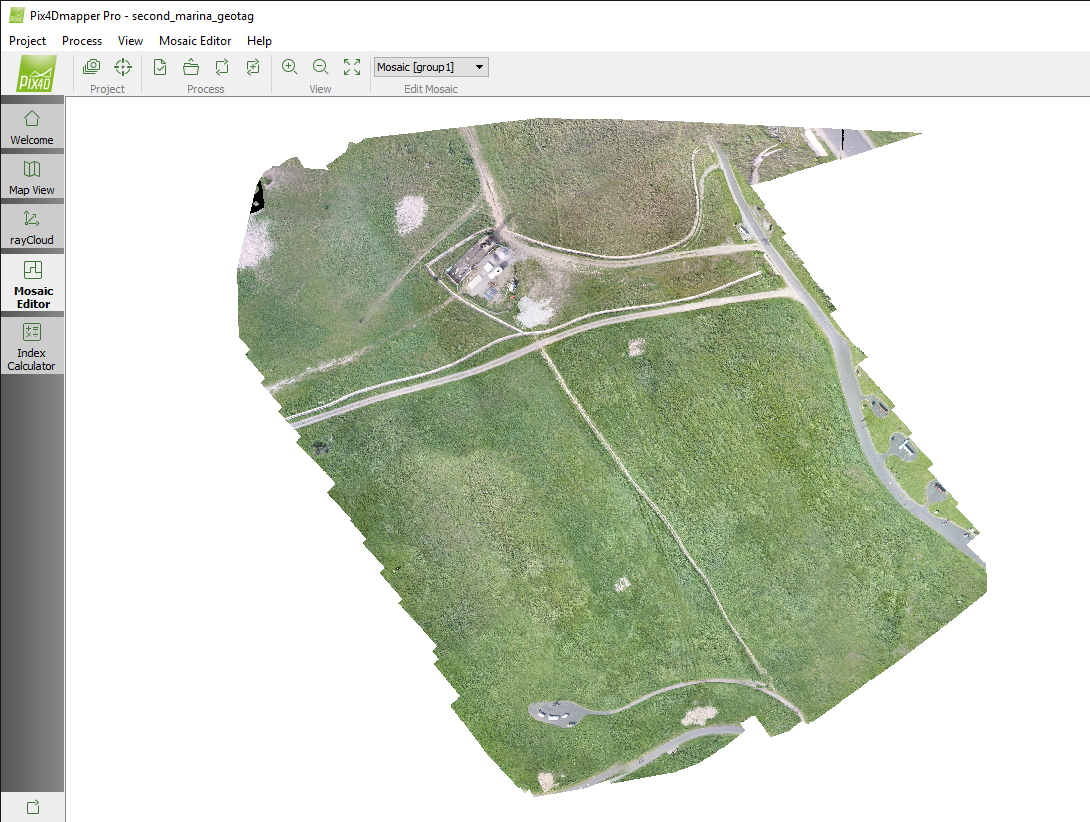Screen dimensions: 1090x822
Task: Click the Reoptimize icon in Process group
Action: (222, 67)
